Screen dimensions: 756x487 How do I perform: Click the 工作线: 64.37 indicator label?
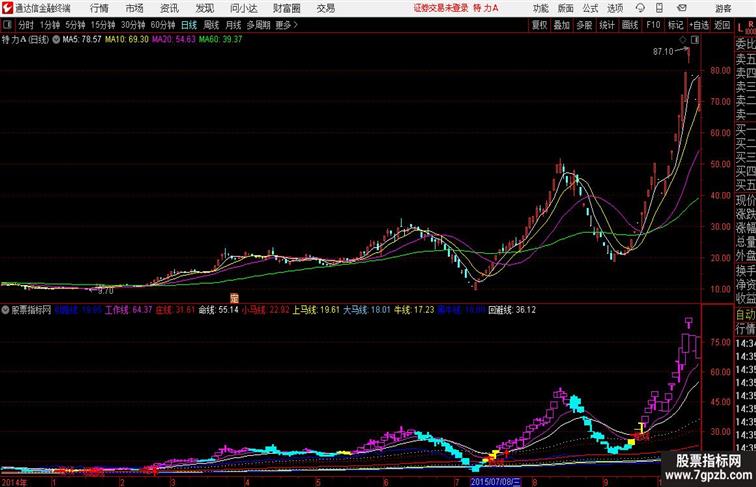[x=128, y=310]
